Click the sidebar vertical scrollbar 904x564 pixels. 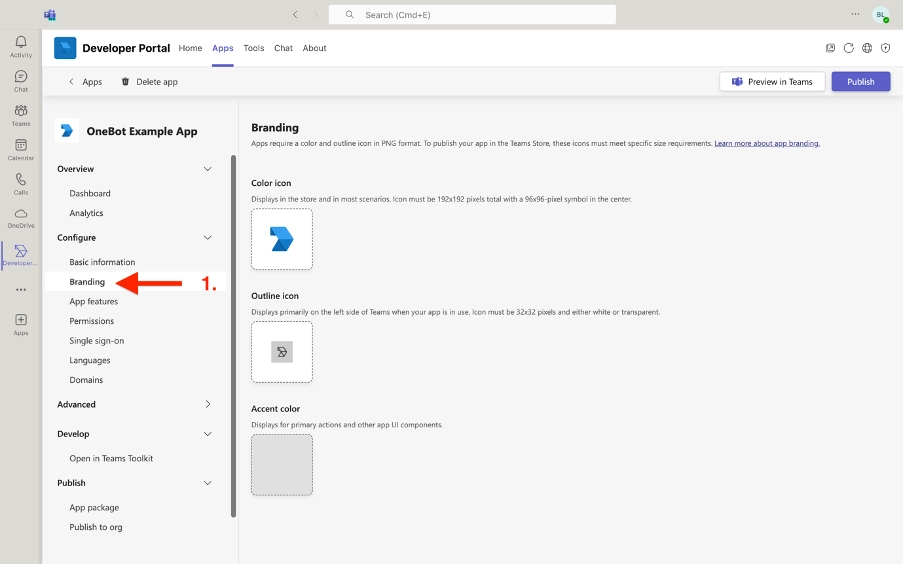pos(233,336)
